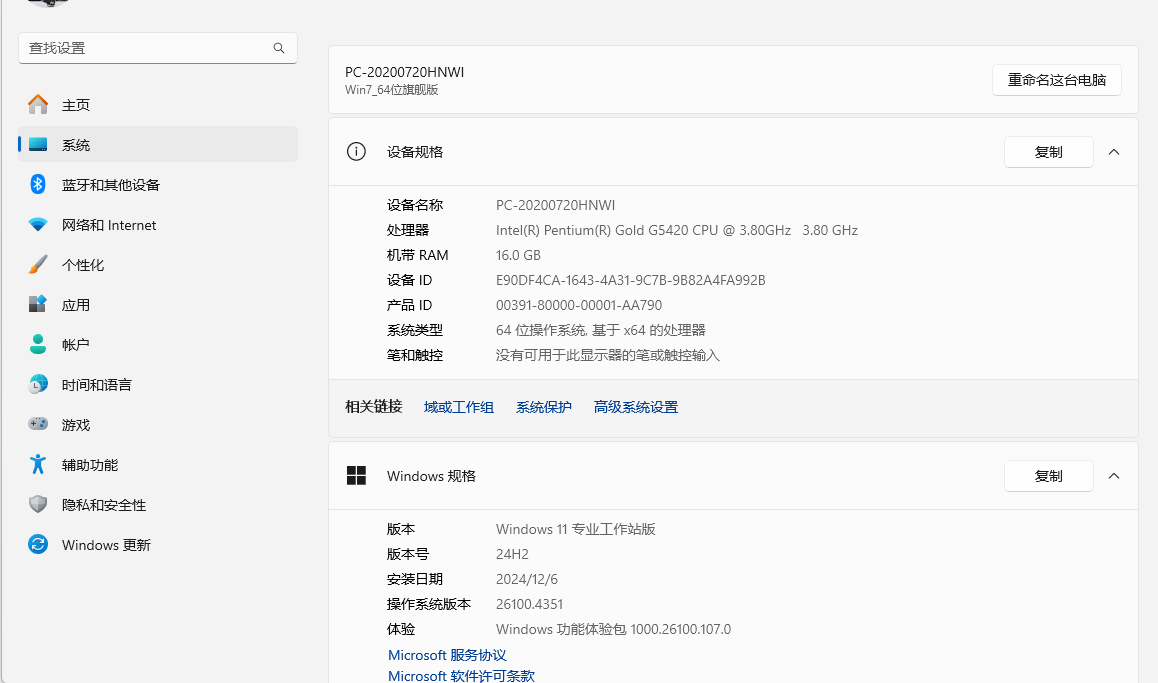Image resolution: width=1158 pixels, height=683 pixels.
Task: Click the 设备名称 label
Action: (x=415, y=205)
